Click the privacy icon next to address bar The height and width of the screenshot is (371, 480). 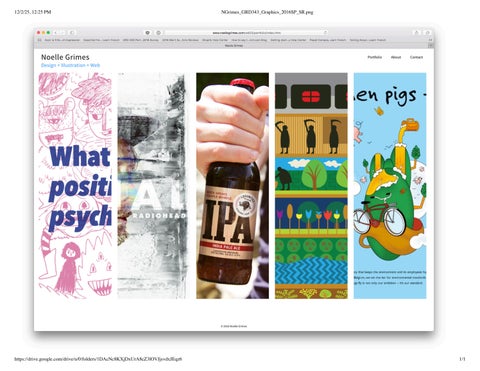[159, 33]
